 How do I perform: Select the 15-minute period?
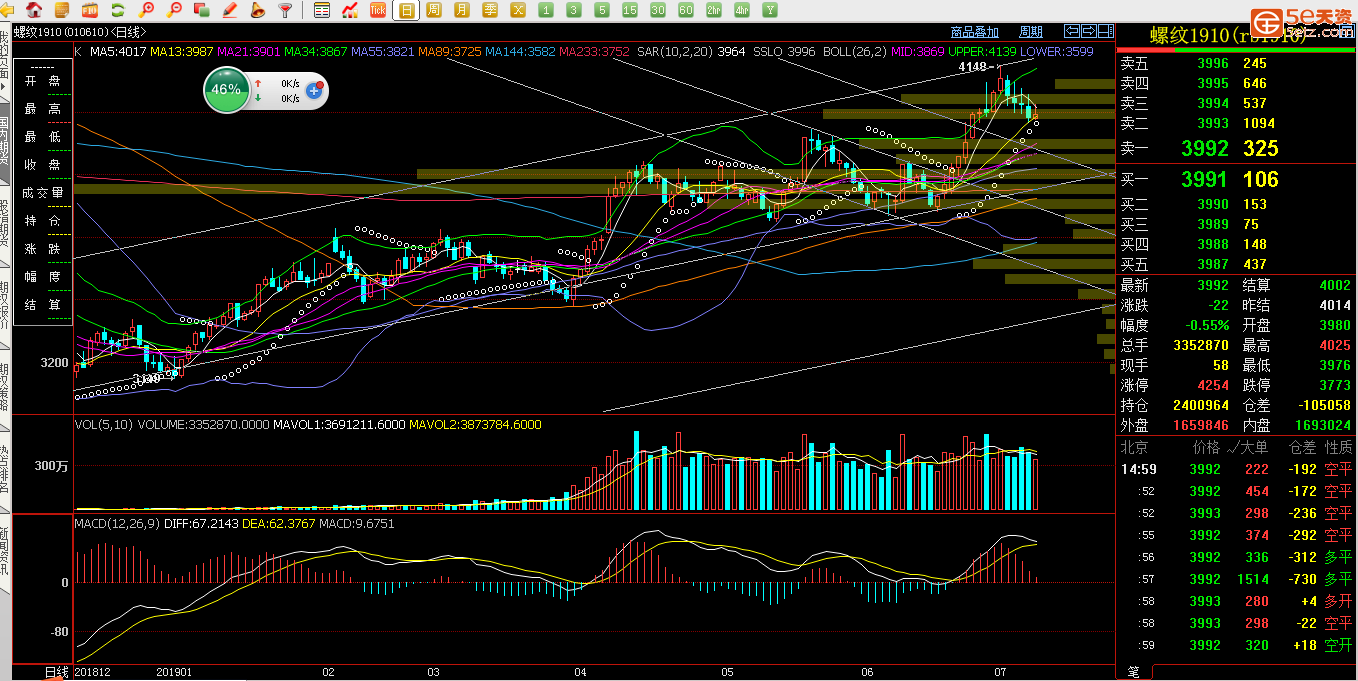630,10
